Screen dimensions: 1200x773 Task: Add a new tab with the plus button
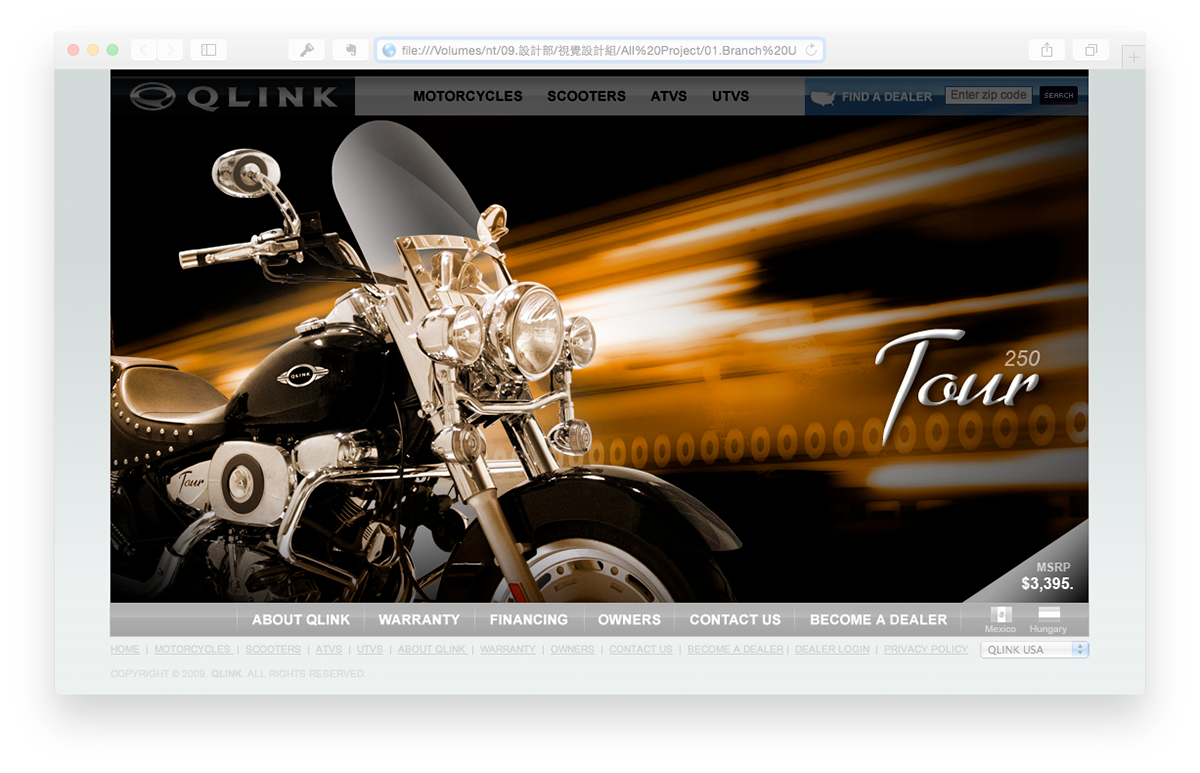pos(1133,58)
